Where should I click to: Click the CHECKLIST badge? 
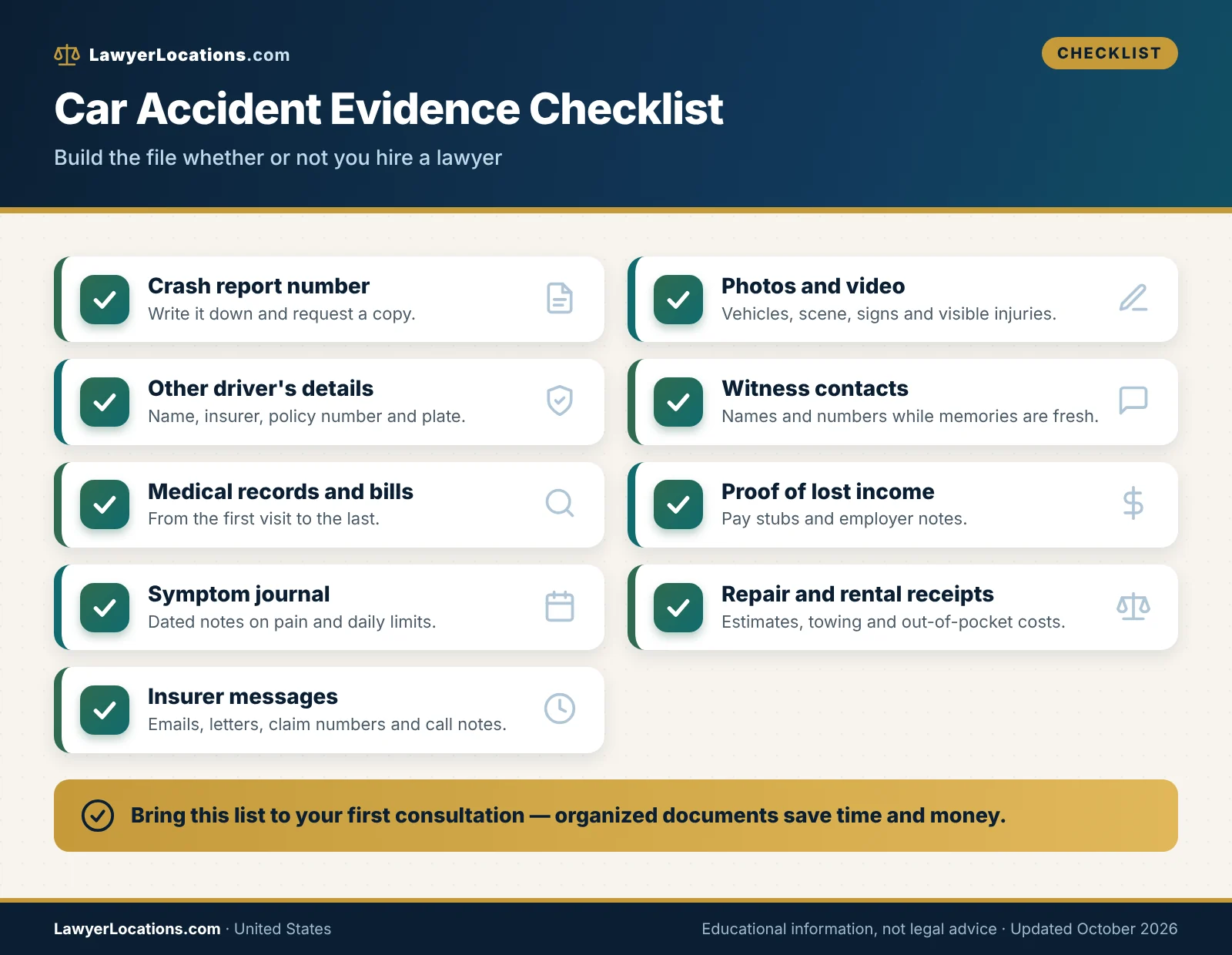1110,53
